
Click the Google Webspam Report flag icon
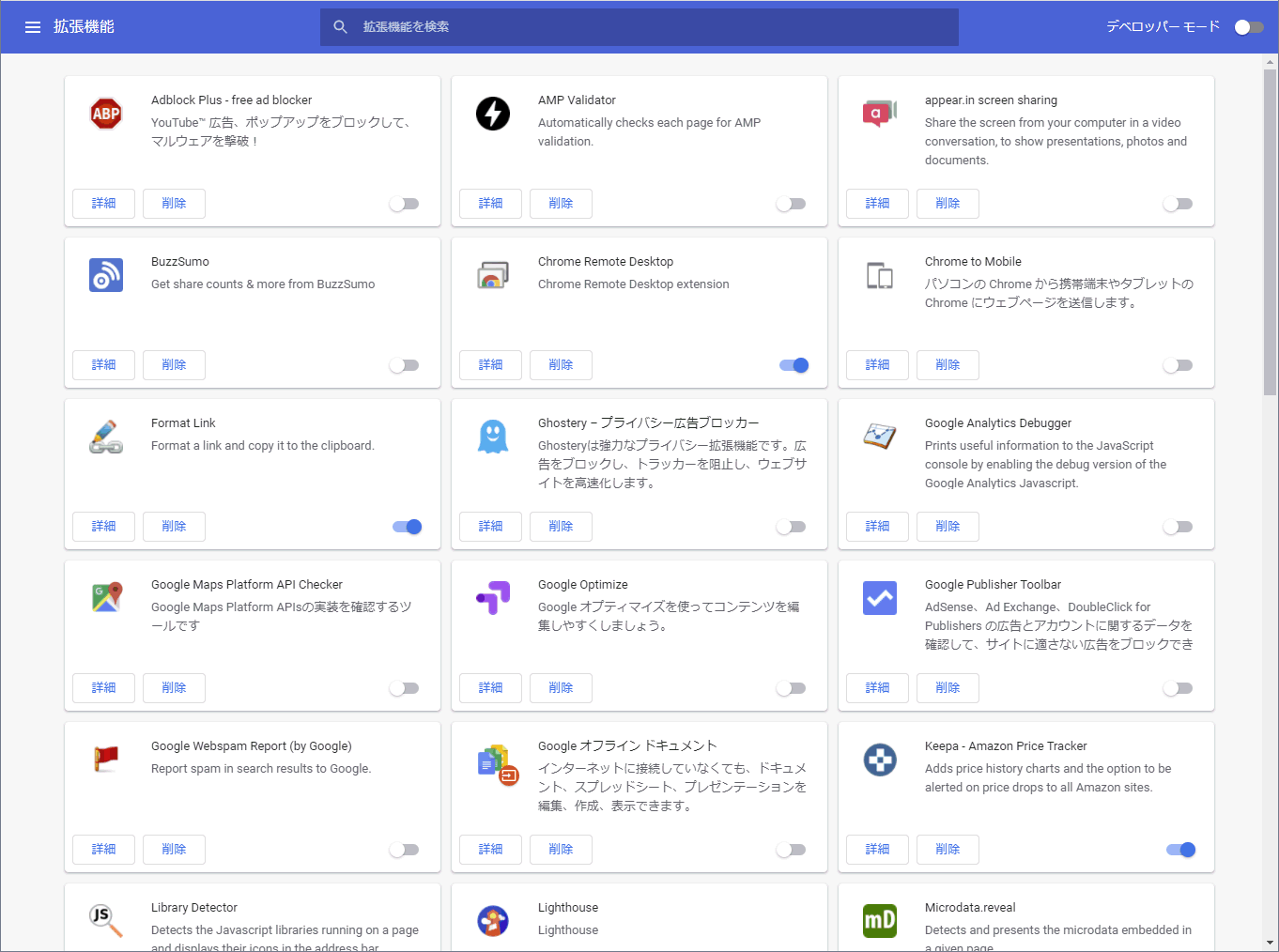coord(106,760)
